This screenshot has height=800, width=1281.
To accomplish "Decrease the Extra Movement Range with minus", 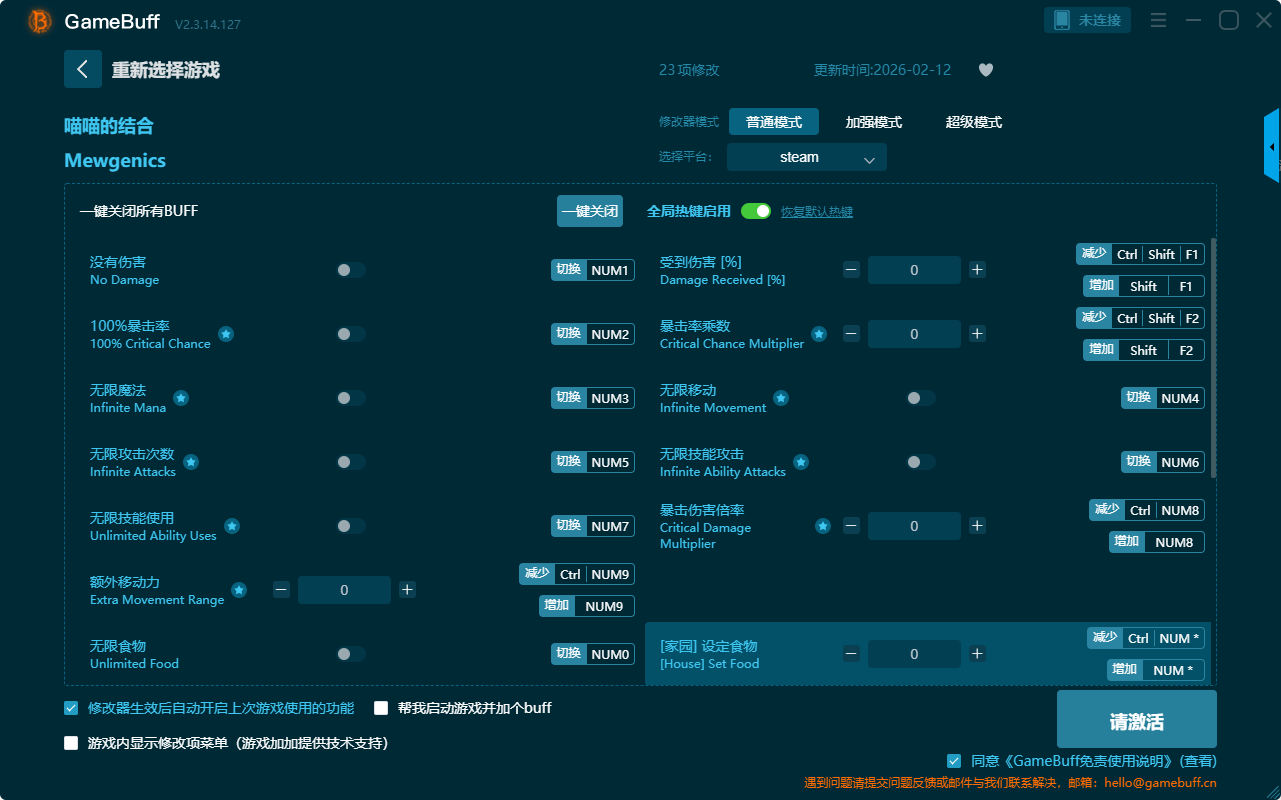I will click(x=281, y=590).
